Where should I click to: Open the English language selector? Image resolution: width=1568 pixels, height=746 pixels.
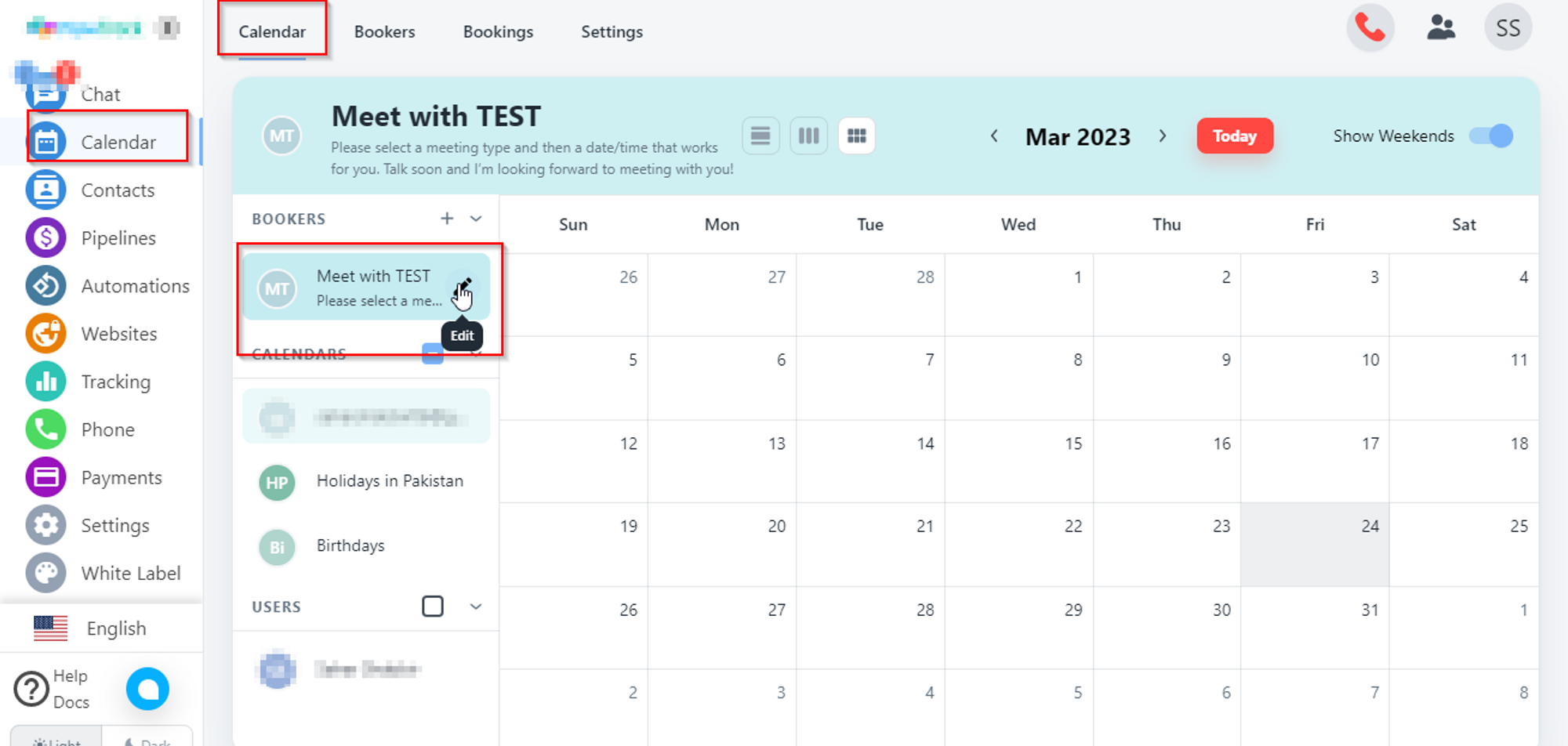point(115,628)
